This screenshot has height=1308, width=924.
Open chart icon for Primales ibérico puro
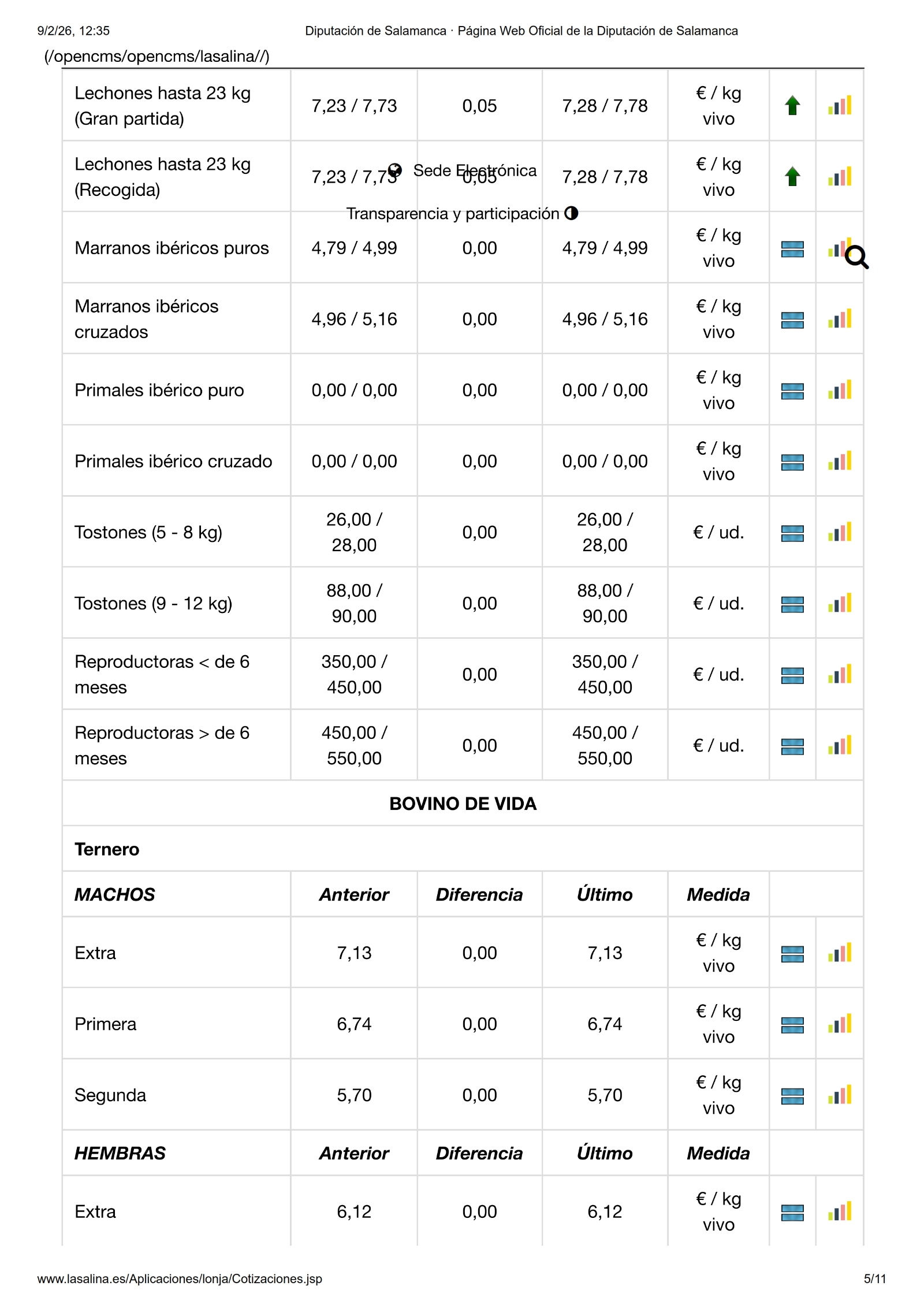click(839, 390)
